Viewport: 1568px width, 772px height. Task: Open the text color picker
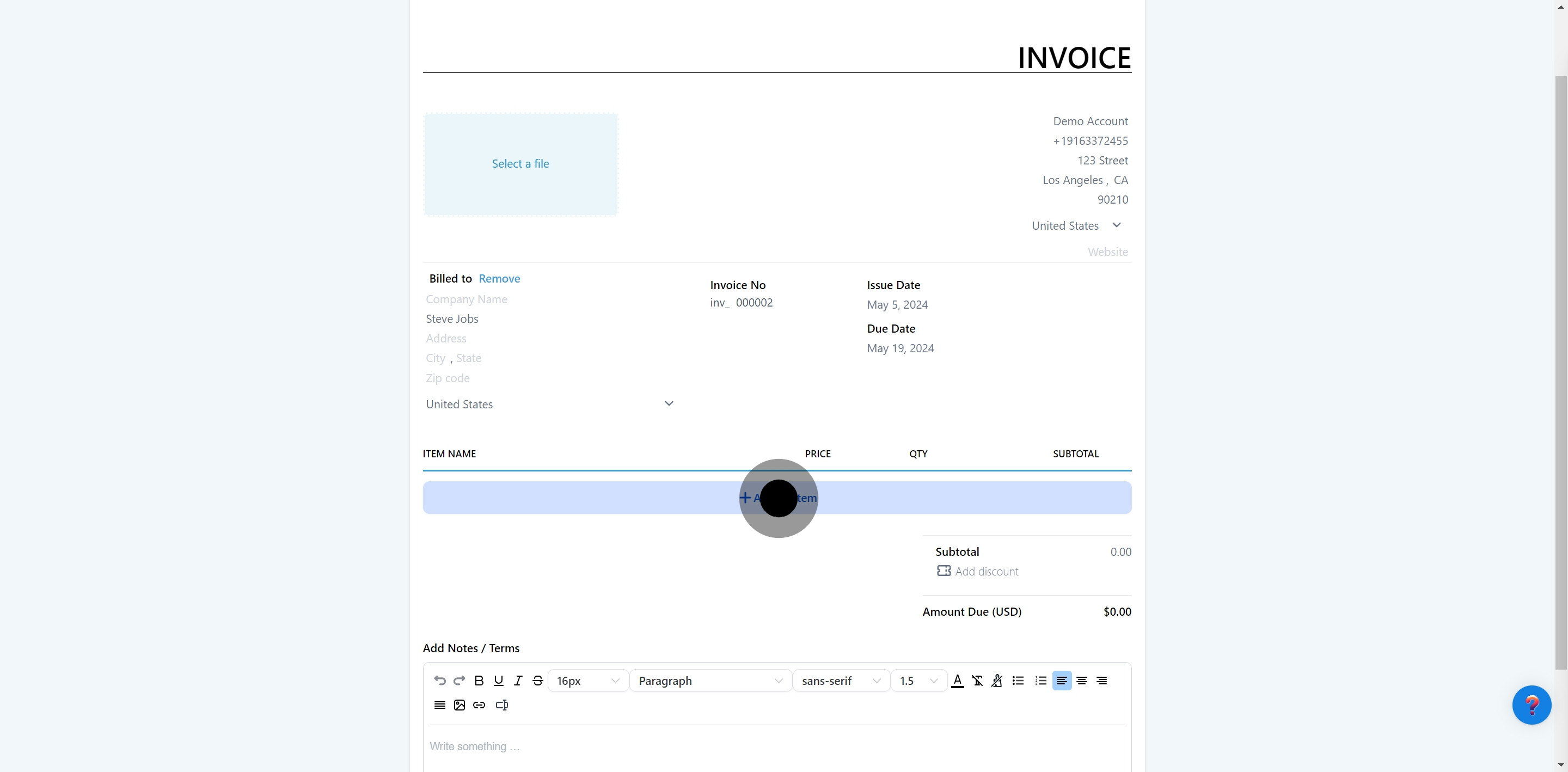pos(958,681)
